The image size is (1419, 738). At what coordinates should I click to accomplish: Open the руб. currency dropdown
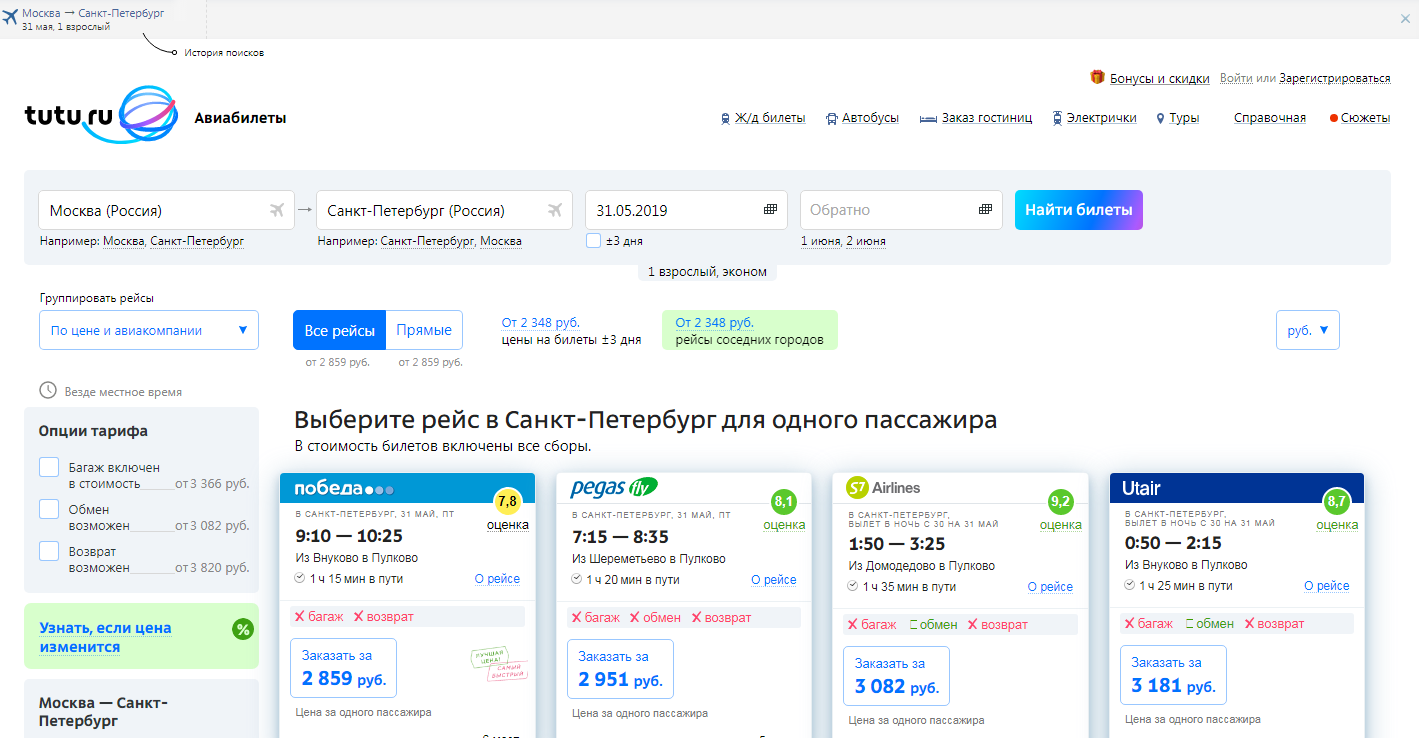point(1307,330)
